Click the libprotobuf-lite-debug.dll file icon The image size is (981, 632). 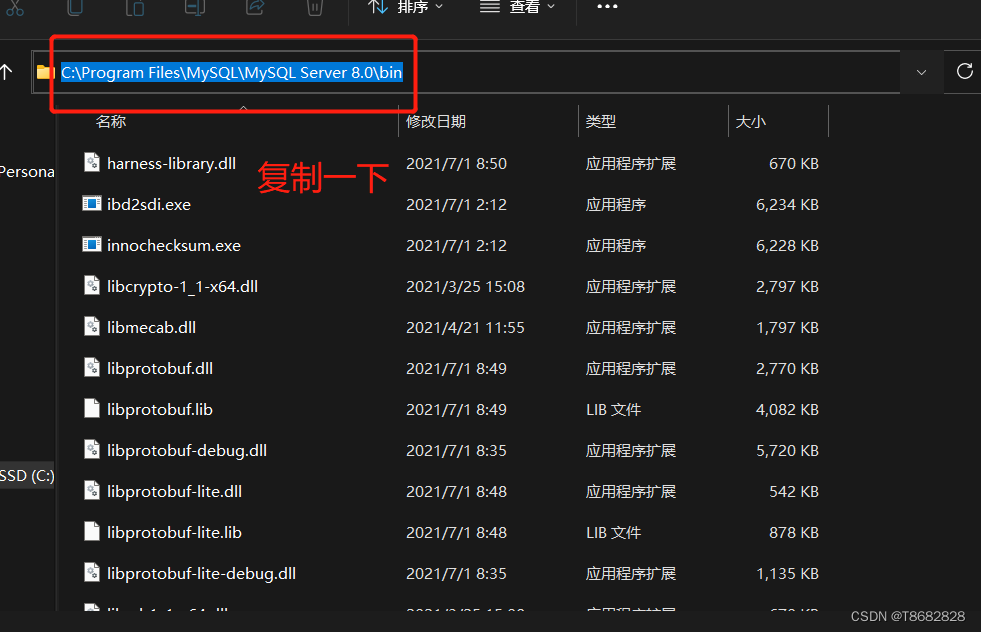click(x=92, y=572)
